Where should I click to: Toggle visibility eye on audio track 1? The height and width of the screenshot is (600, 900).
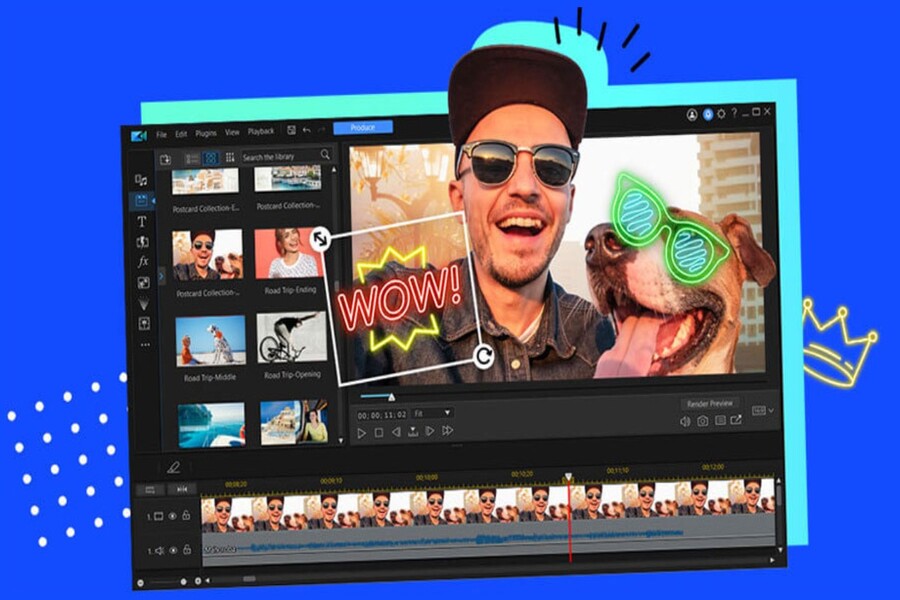pos(172,550)
